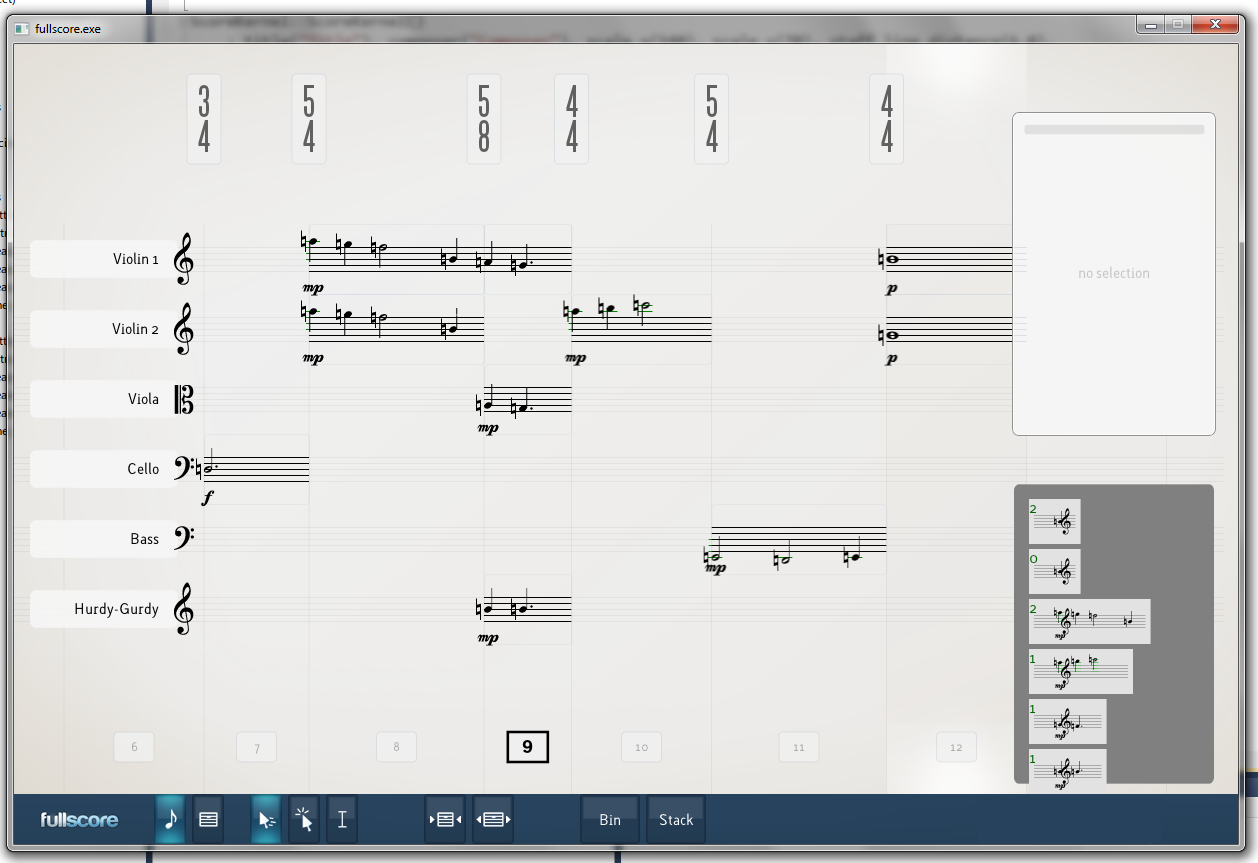Open the Bin panel
Image resolution: width=1258 pixels, height=863 pixels.
coord(610,820)
